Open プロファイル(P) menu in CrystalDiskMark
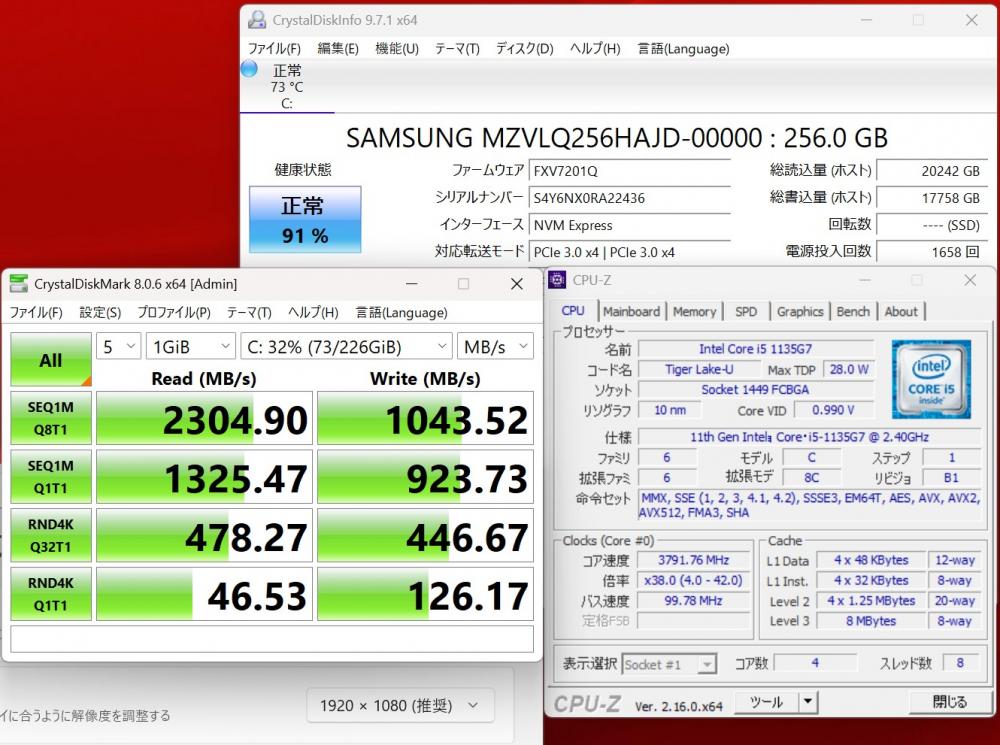Viewport: 1000px width, 745px height. (174, 313)
